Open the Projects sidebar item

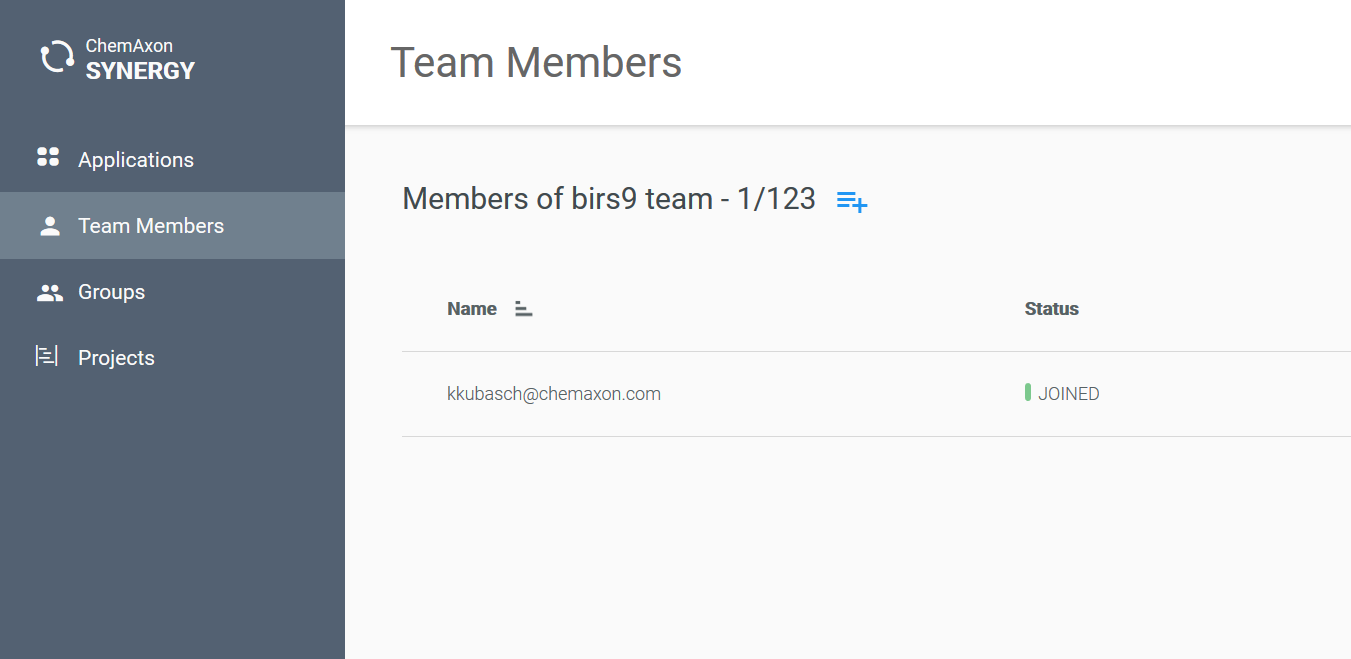coord(116,358)
